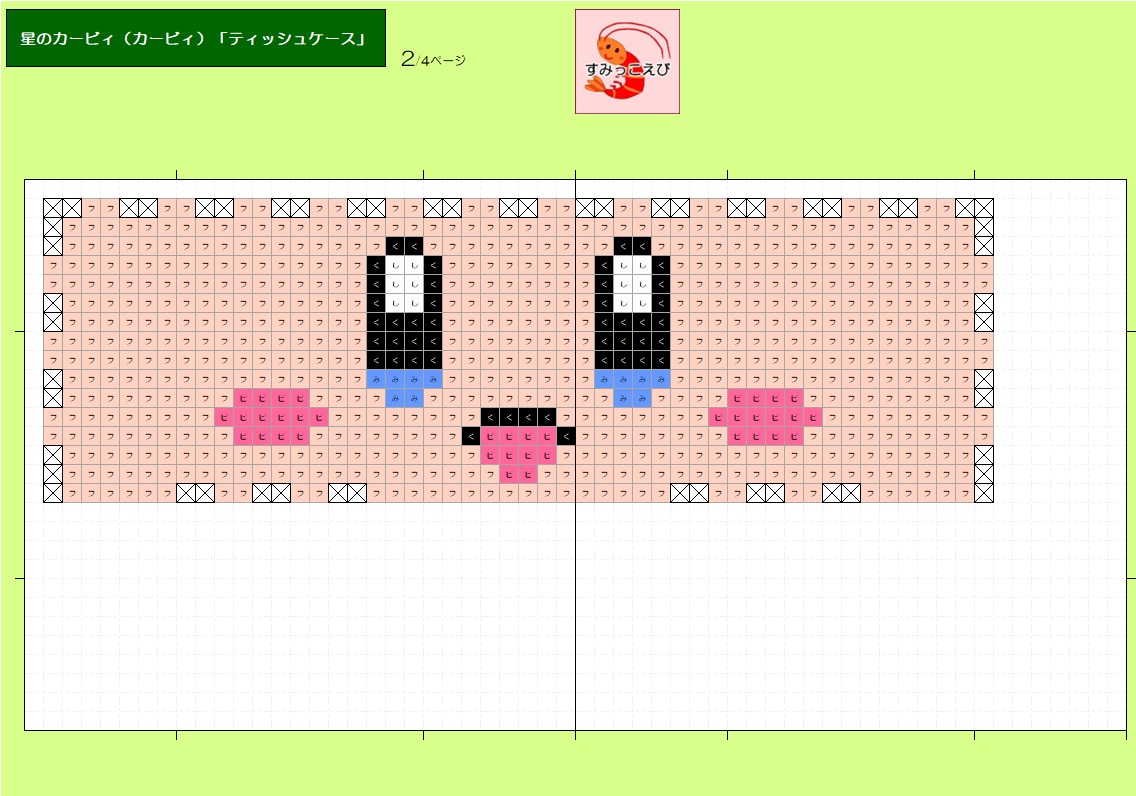The width and height of the screenshot is (1136, 796).
Task: Click the blue patch under the left eye
Action: point(404,388)
